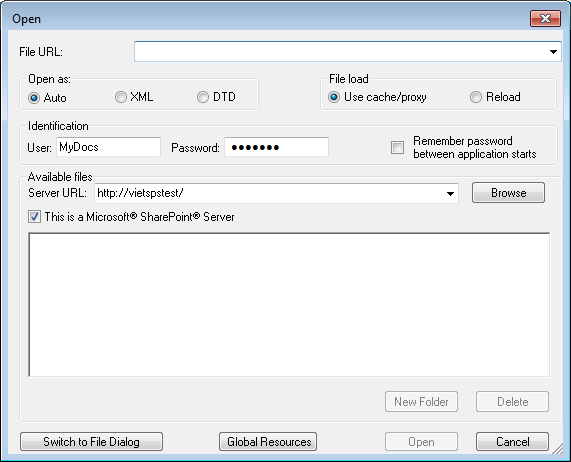The width and height of the screenshot is (571, 462).
Task: Click the User name field
Action: coord(108,147)
